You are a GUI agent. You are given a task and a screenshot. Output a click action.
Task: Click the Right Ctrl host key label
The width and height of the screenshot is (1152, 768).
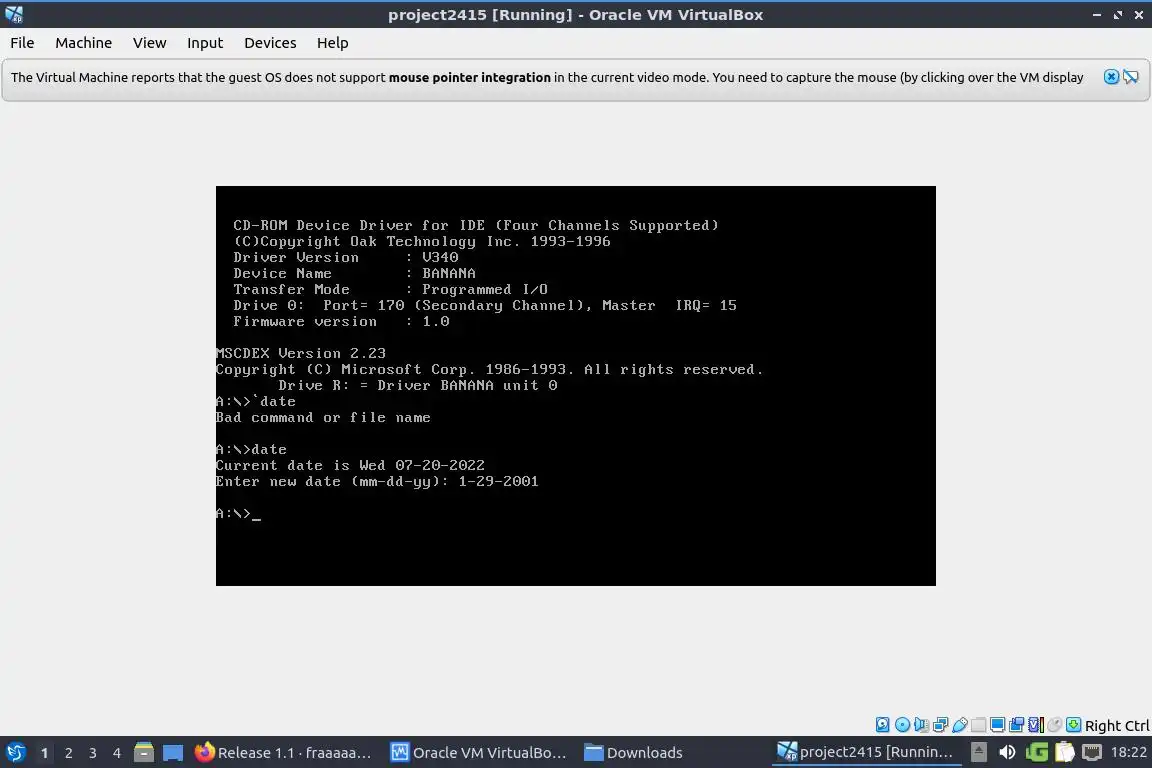1117,725
